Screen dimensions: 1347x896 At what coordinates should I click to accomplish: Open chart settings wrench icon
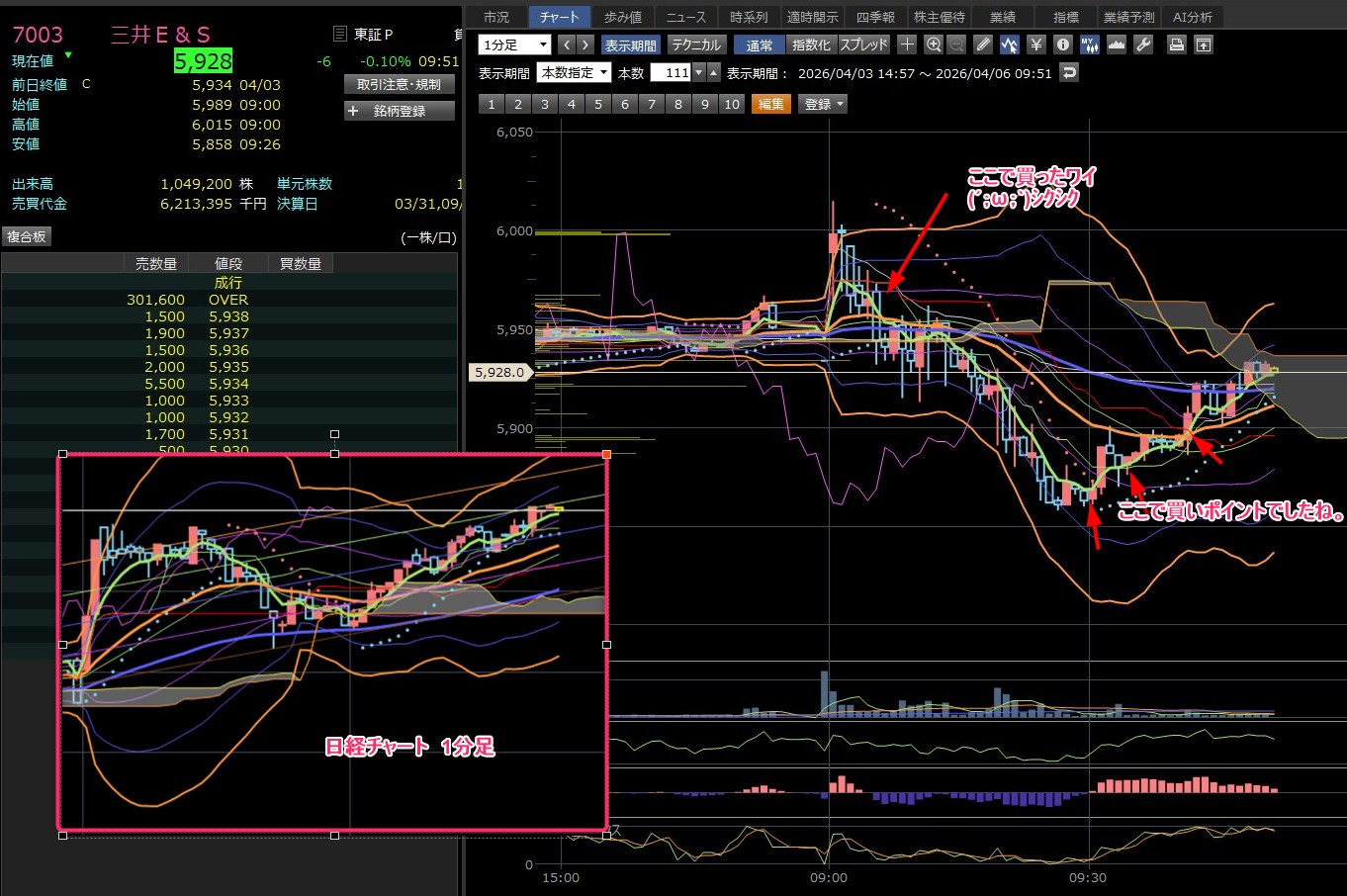tap(1143, 45)
